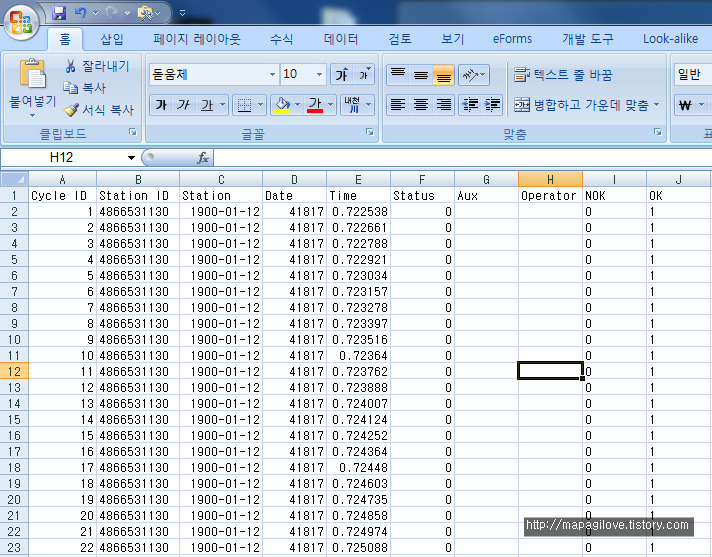Image resolution: width=712 pixels, height=557 pixels.
Task: Toggle underline 가 formatting
Action: pyautogui.click(x=207, y=105)
